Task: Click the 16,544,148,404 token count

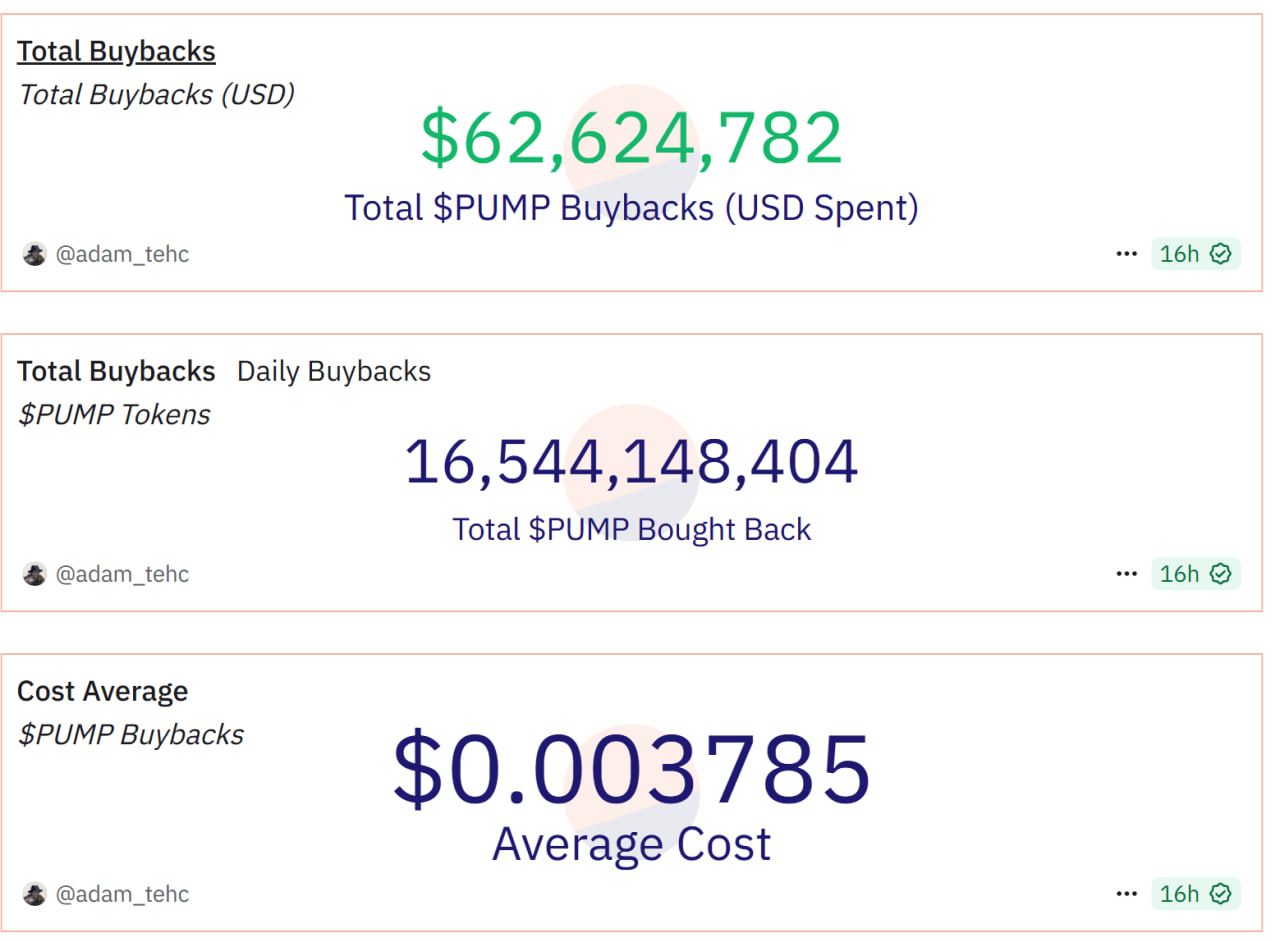Action: tap(631, 461)
